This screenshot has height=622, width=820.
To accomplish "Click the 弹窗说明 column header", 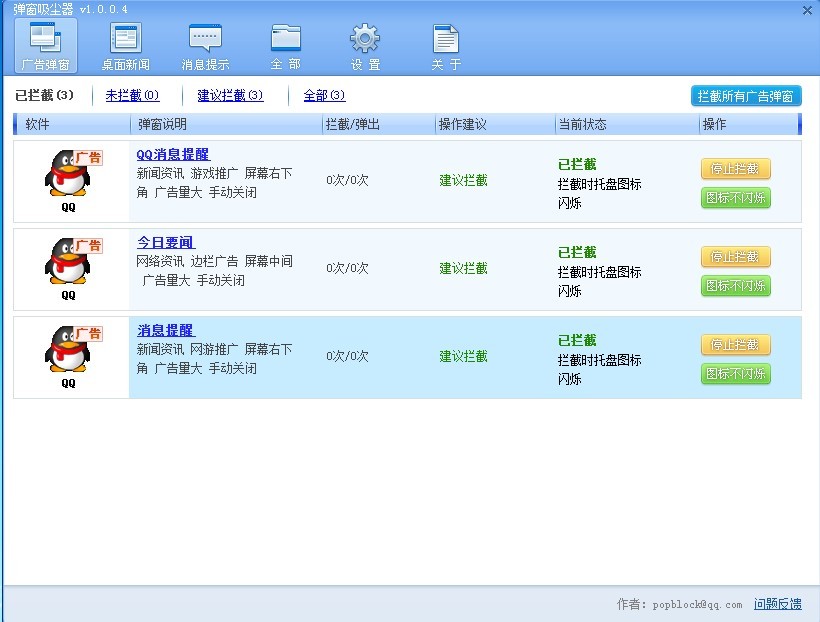I will click(226, 124).
